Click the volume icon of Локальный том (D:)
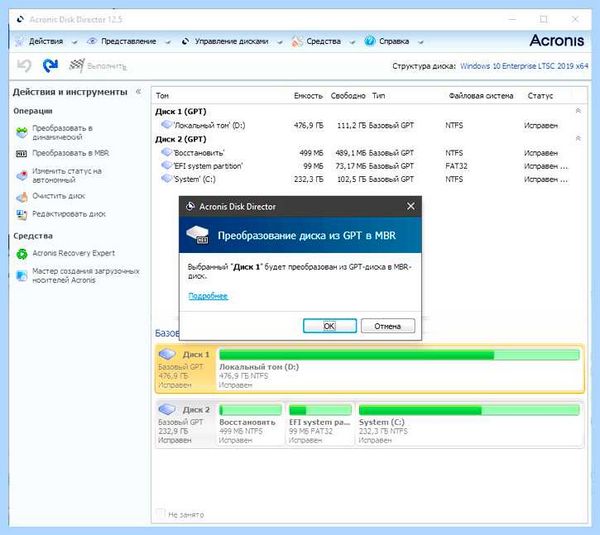This screenshot has height=535, width=600. coord(166,125)
